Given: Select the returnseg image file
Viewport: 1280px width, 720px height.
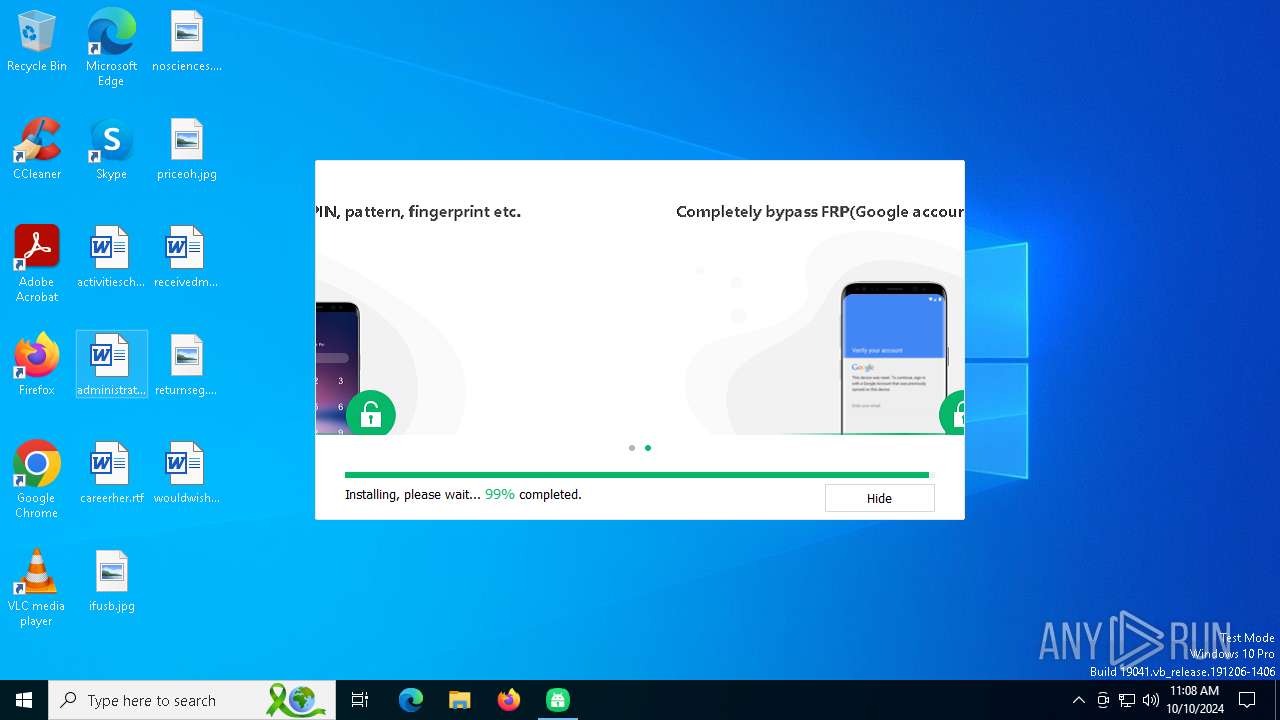Looking at the screenshot, I should [186, 366].
